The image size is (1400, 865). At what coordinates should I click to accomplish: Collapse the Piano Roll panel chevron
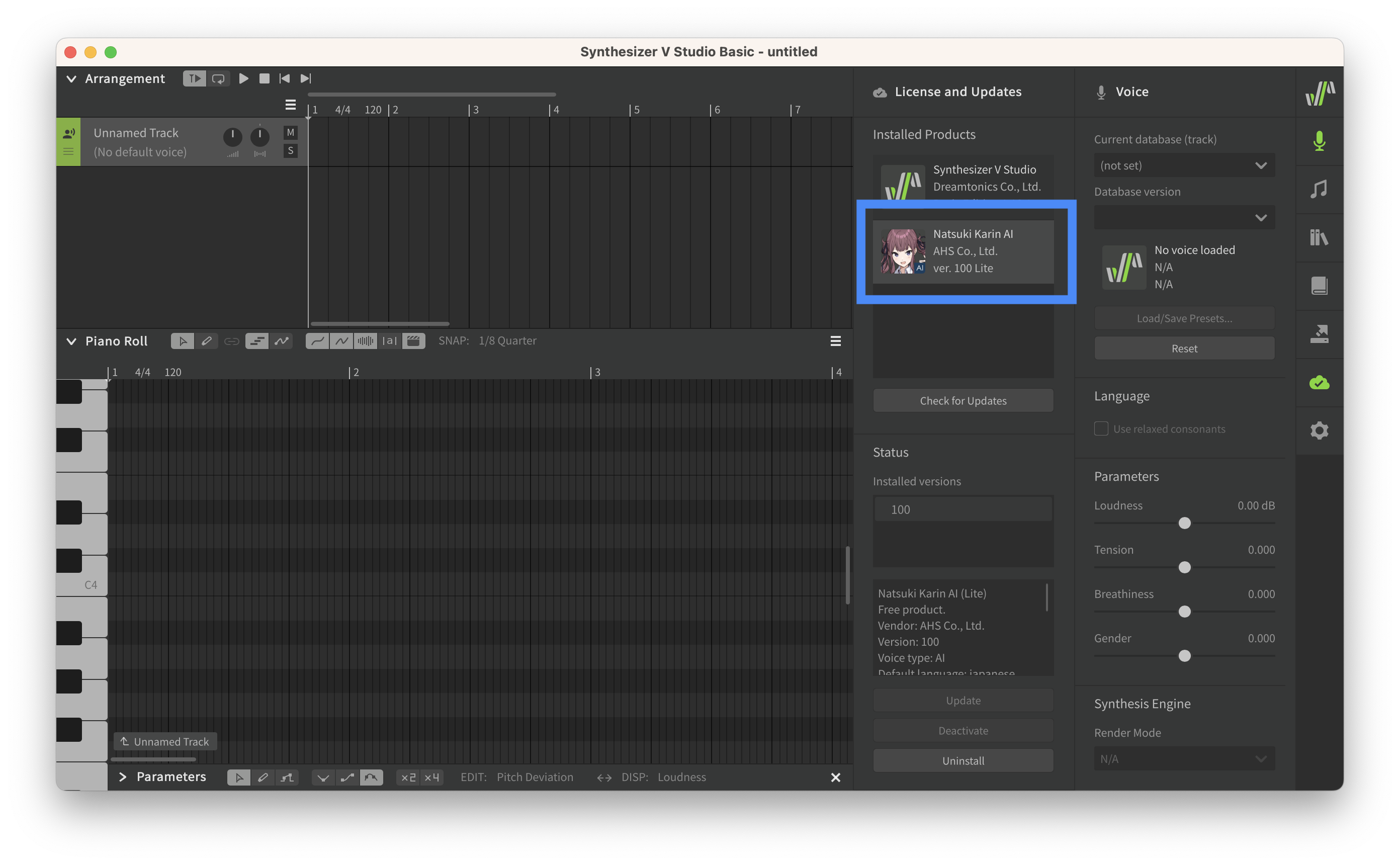tap(71, 341)
